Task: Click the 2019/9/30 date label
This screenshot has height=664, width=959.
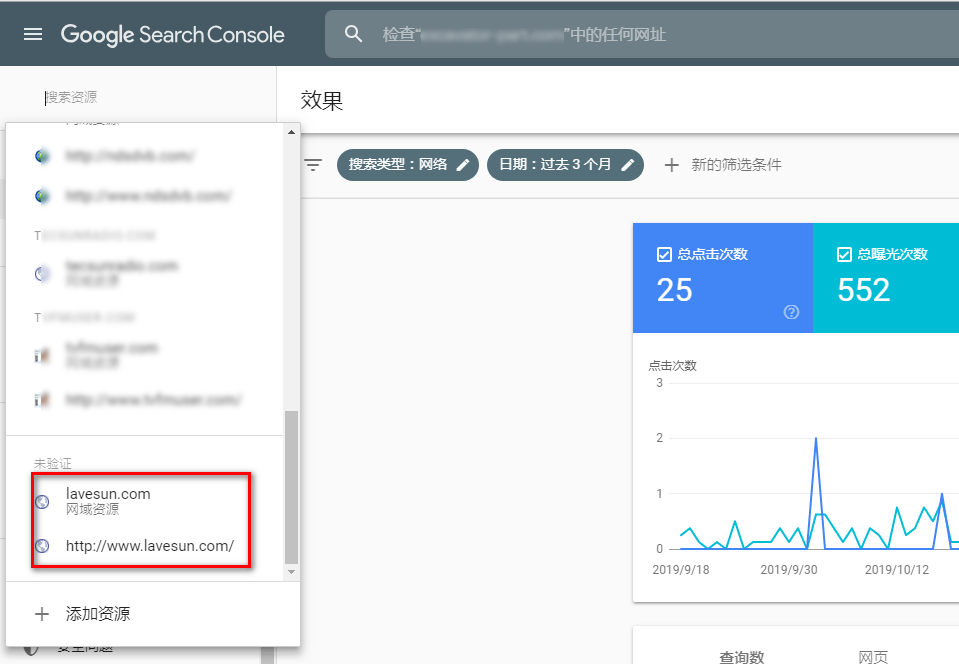Action: click(x=788, y=570)
